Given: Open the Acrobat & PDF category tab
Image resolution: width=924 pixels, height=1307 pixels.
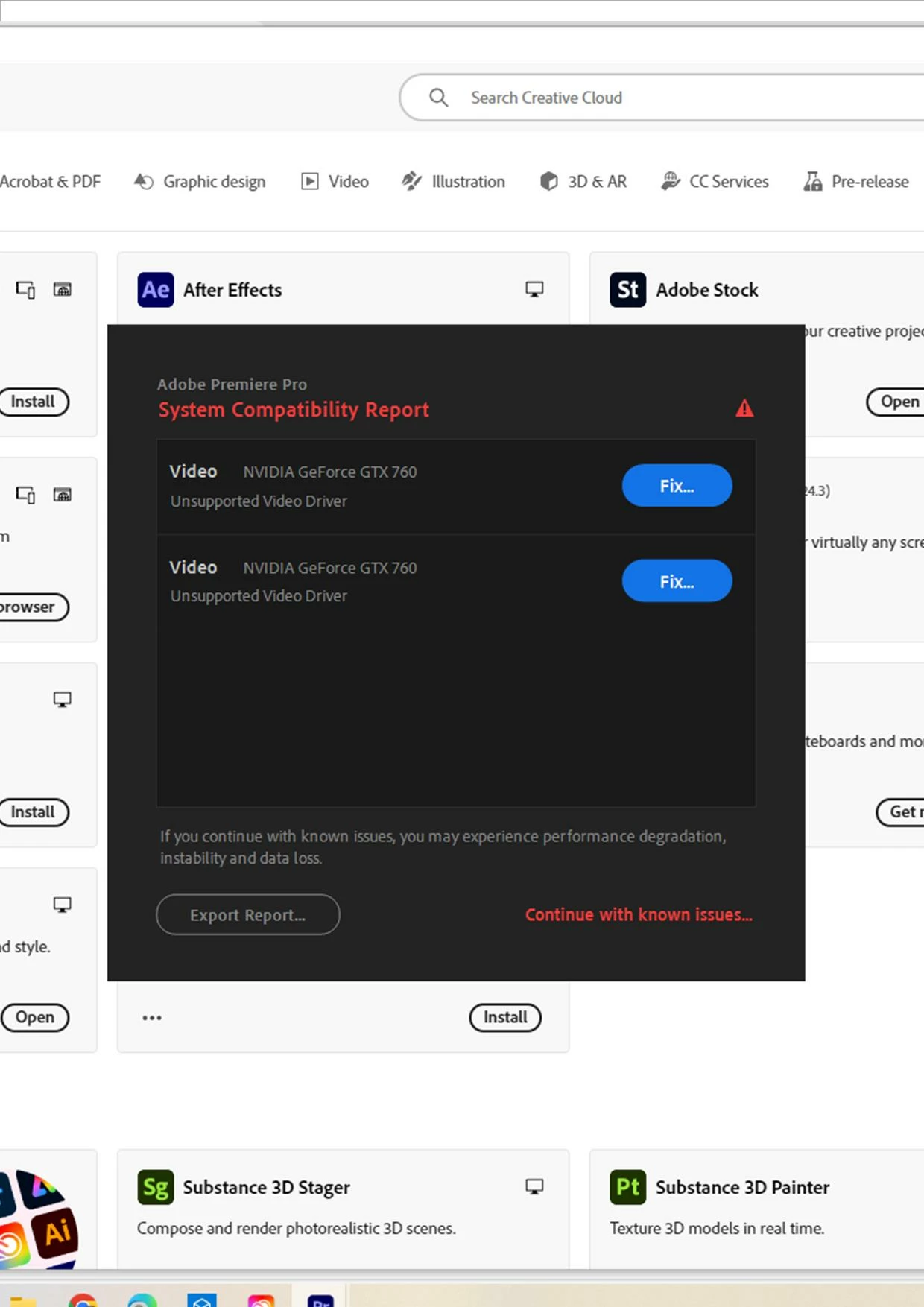Looking at the screenshot, I should click(x=50, y=181).
